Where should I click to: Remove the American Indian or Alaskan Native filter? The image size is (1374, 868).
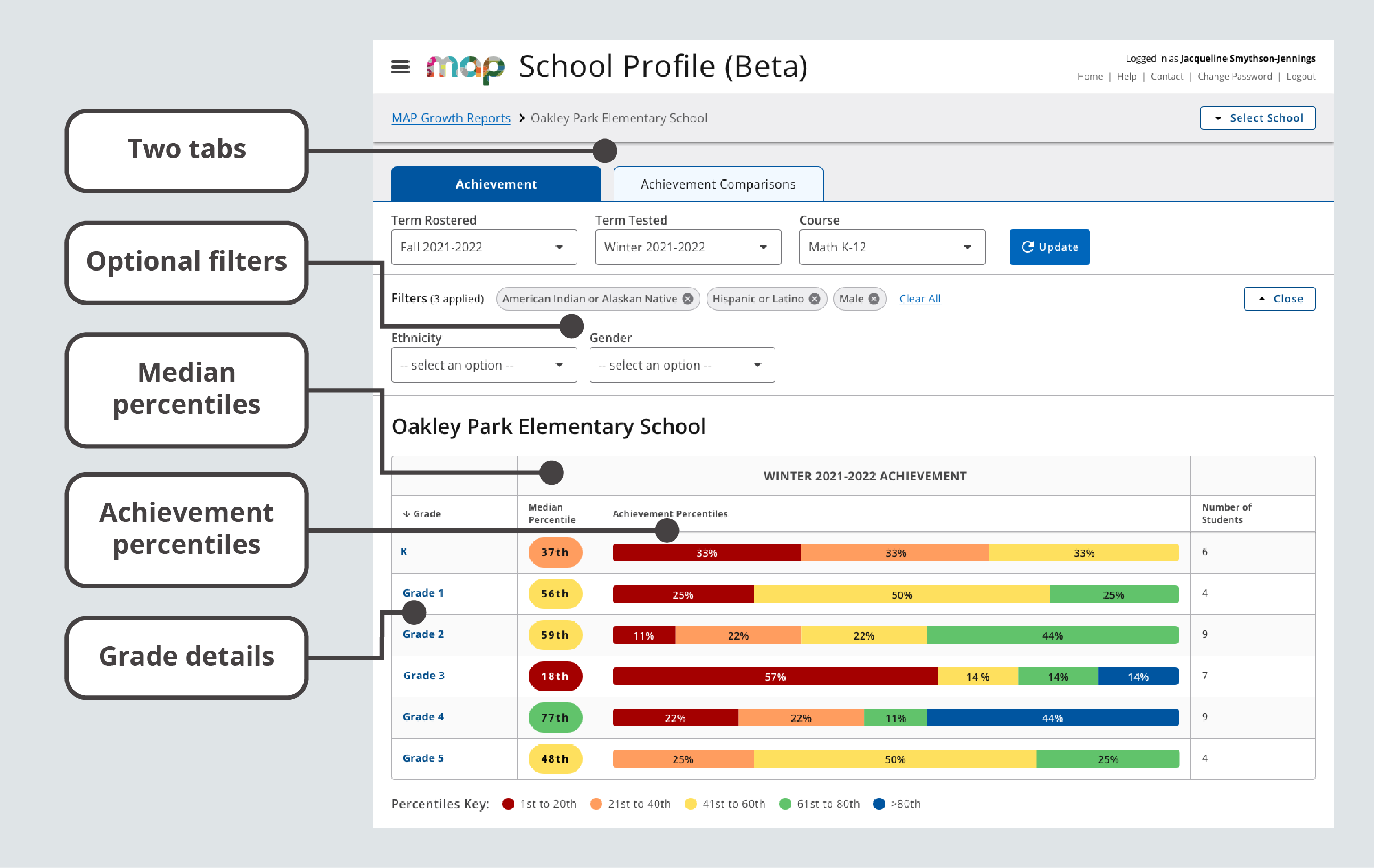[688, 298]
